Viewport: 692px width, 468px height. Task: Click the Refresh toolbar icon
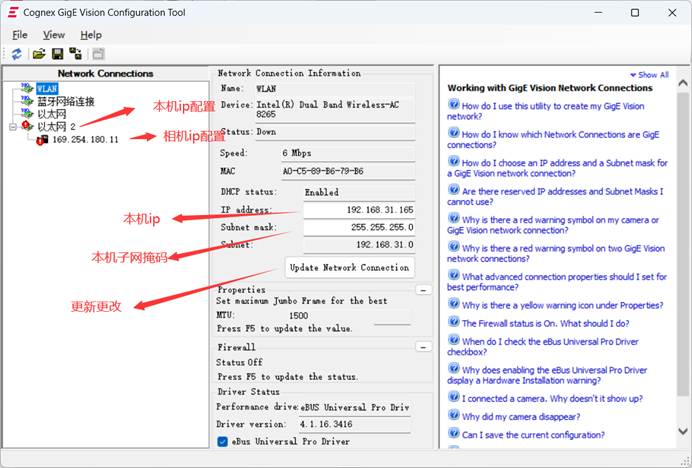tap(17, 54)
